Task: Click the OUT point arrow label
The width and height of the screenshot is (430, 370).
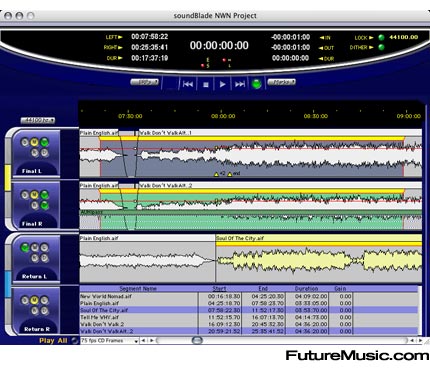Action: pyautogui.click(x=326, y=48)
